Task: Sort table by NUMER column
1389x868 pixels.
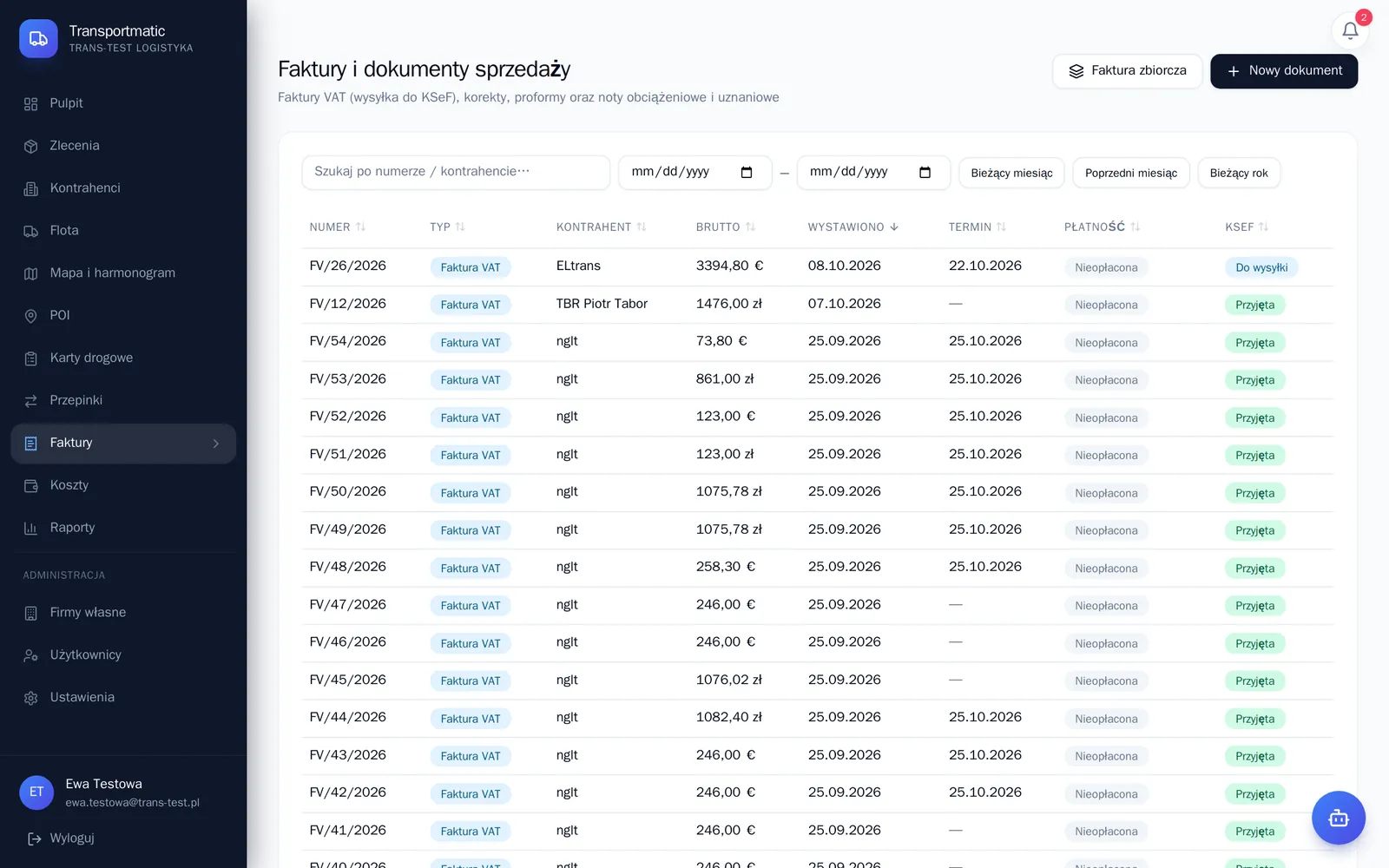Action: tap(337, 227)
